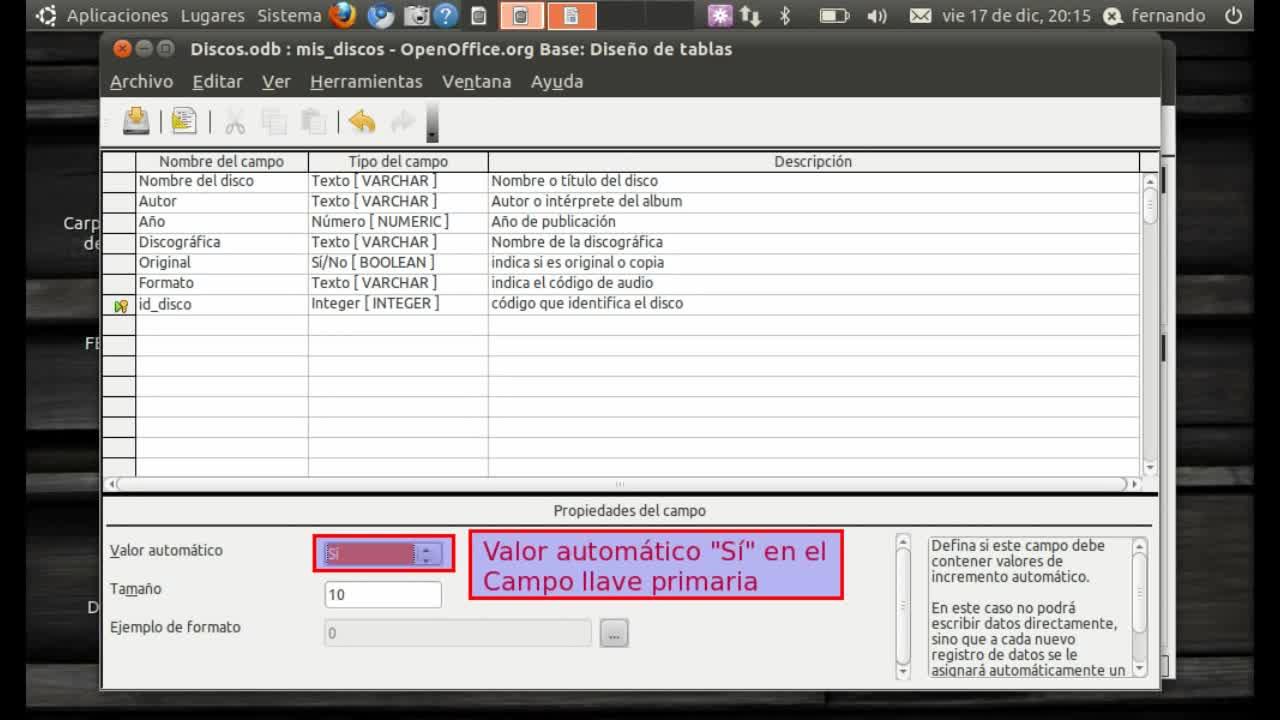This screenshot has width=1280, height=720.
Task: Open the network indicator in the panel
Action: click(750, 15)
